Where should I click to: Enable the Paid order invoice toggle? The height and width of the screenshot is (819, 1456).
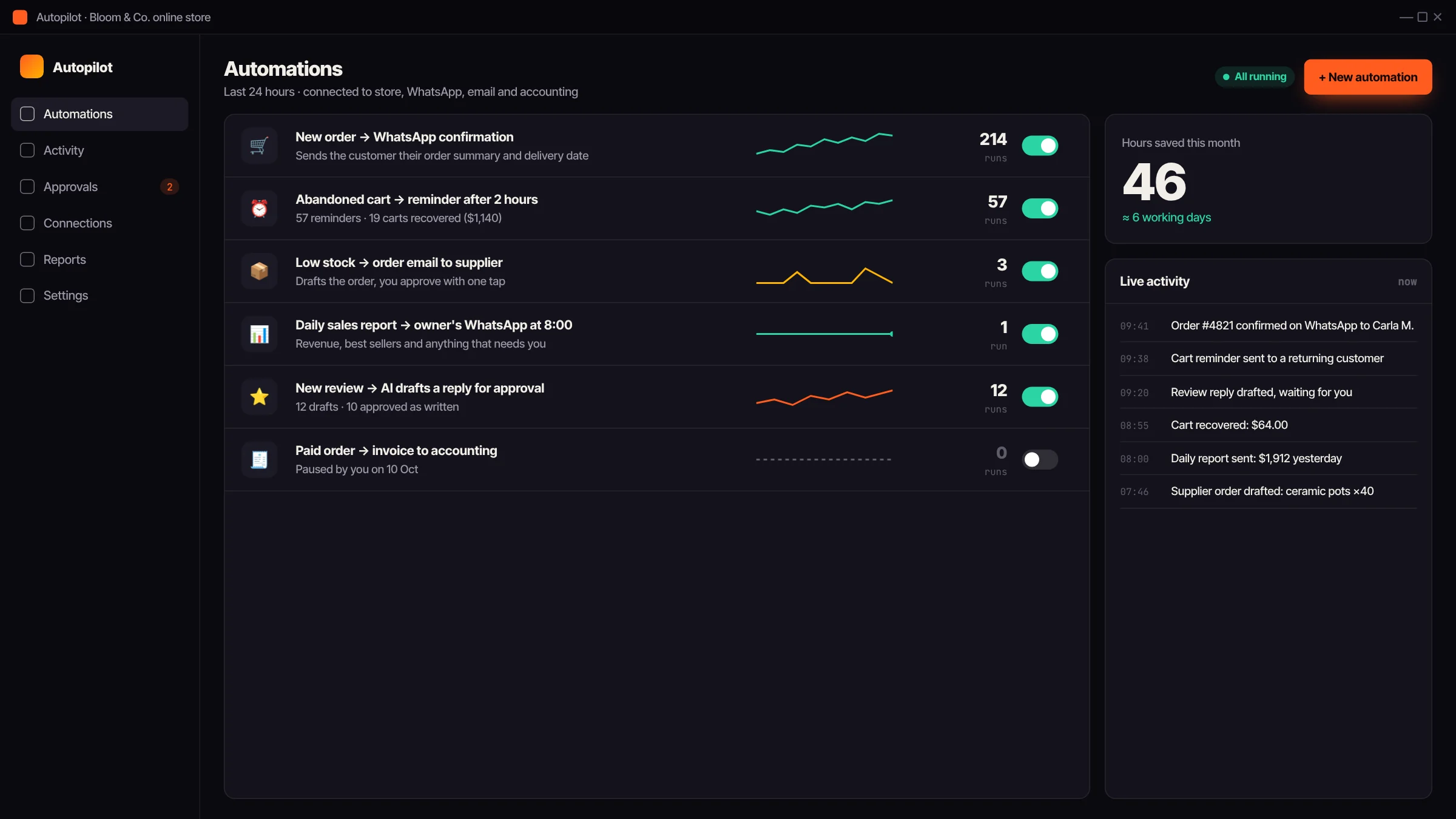(x=1040, y=460)
